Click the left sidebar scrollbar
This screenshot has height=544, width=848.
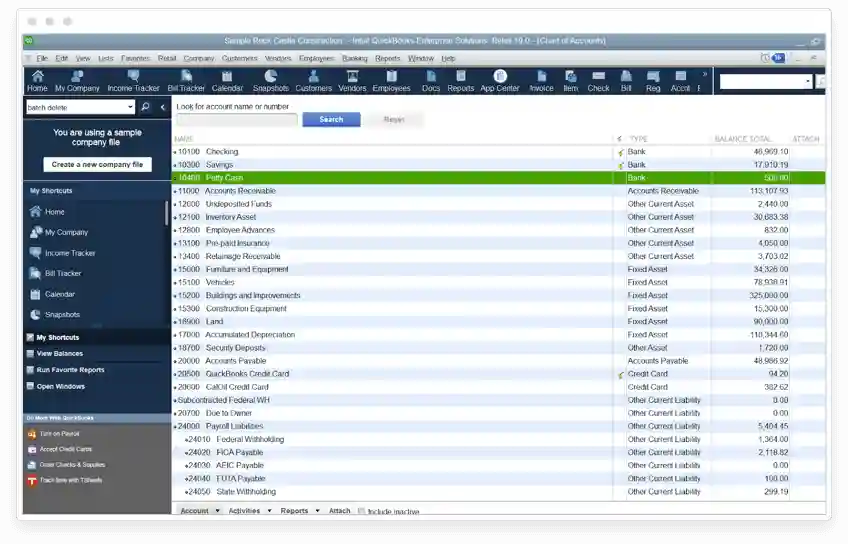(x=167, y=213)
